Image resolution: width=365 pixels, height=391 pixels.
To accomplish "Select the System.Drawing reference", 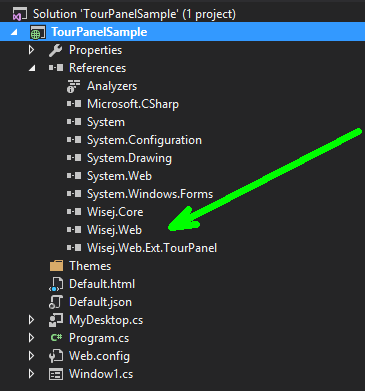I will (129, 158).
